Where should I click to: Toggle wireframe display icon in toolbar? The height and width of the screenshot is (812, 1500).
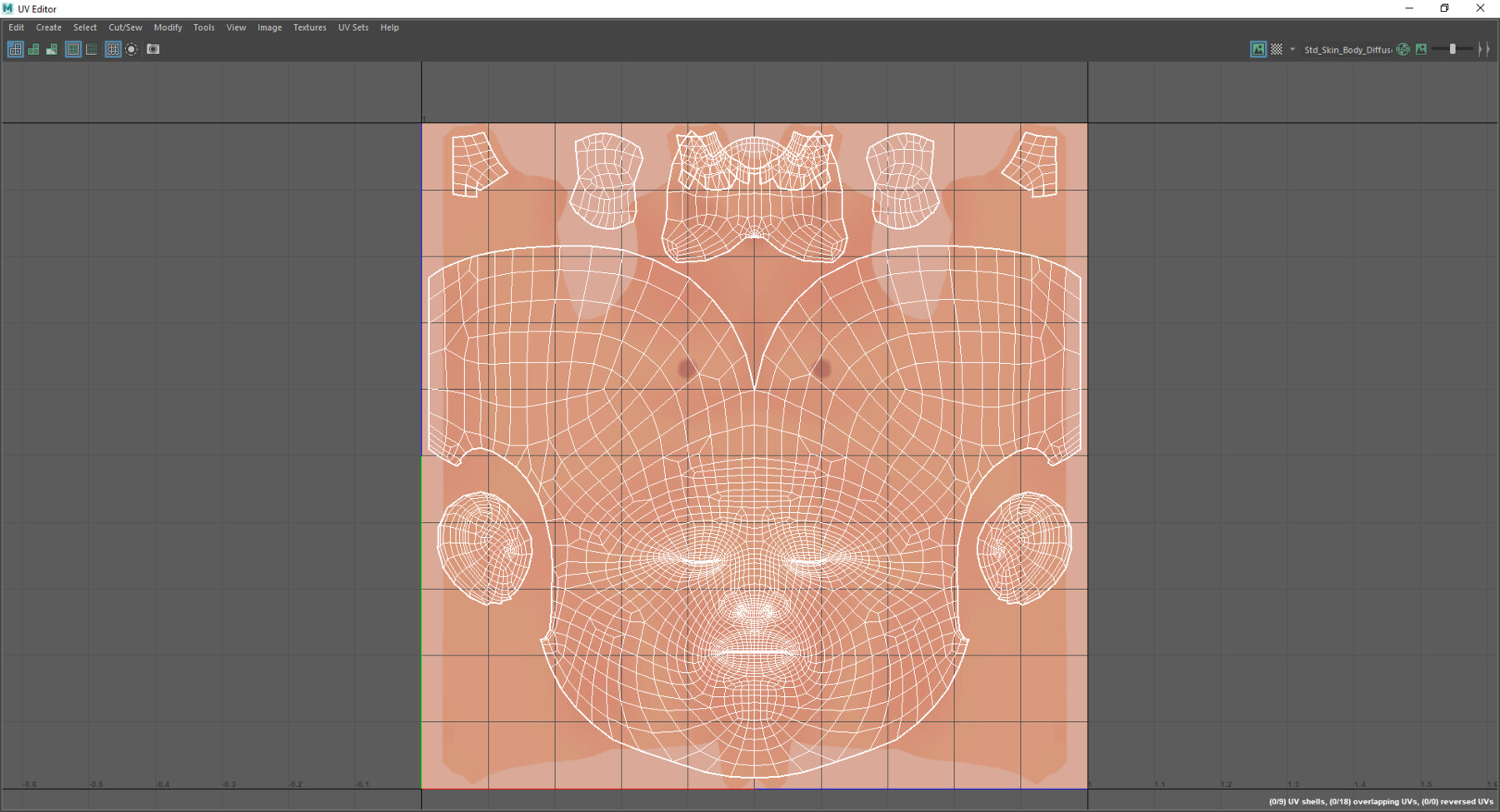click(x=15, y=49)
